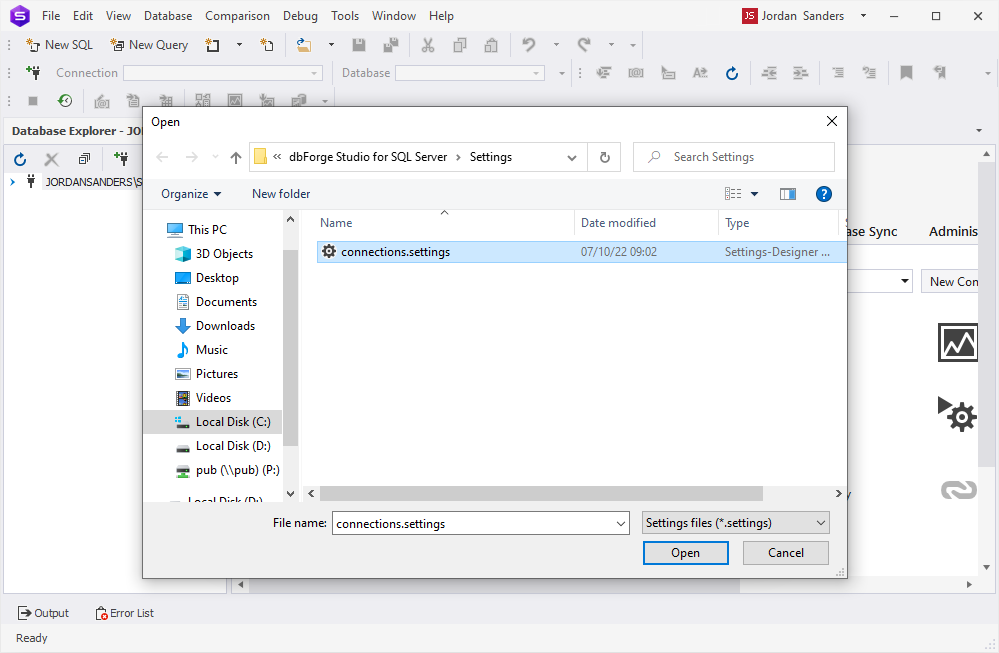Viewport: 999px width, 653px height.
Task: Click Settings in the address breadcrumb
Action: tap(491, 157)
